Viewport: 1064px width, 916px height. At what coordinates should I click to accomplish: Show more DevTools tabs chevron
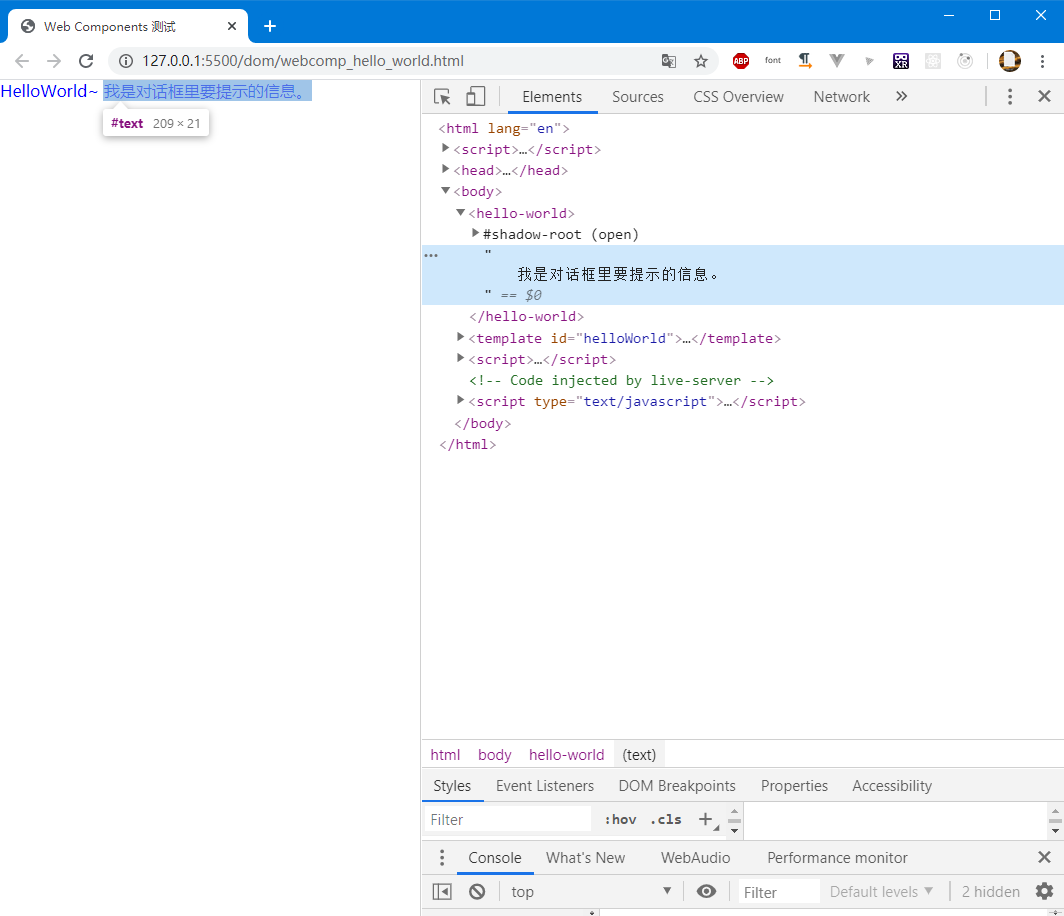pos(901,96)
